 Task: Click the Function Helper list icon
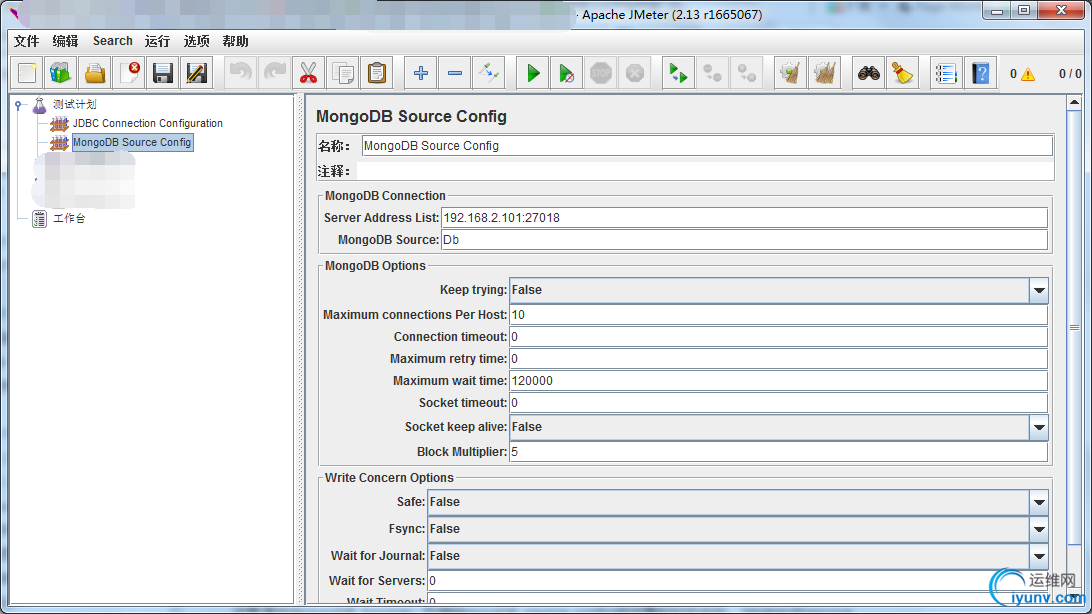point(946,73)
